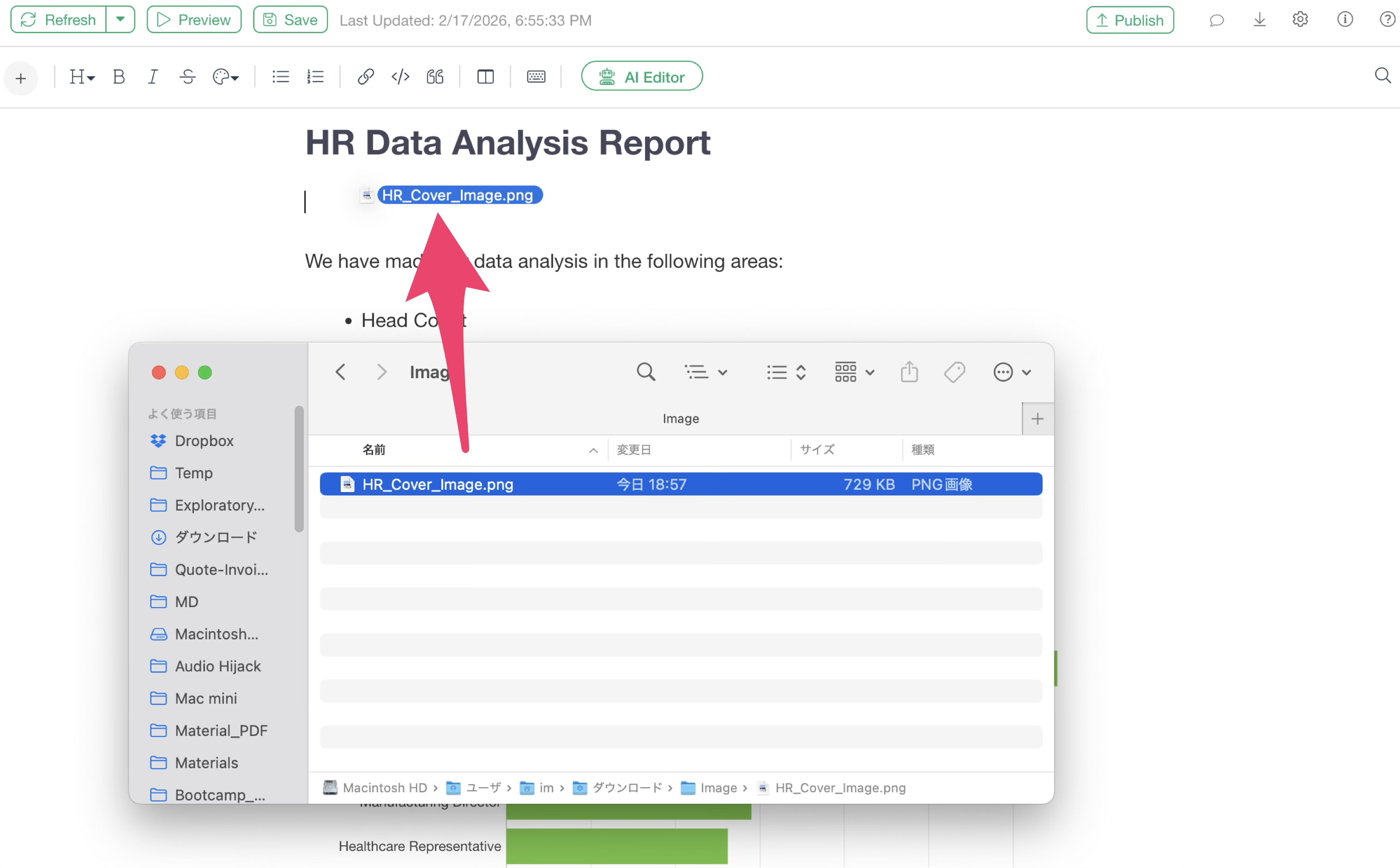Click the Italic formatting icon

tap(153, 76)
